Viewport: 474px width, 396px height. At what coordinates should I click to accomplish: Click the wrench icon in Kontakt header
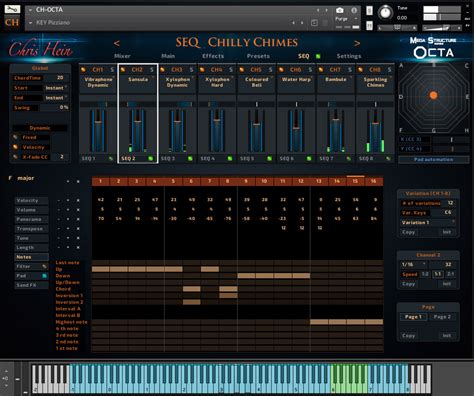pos(12,9)
